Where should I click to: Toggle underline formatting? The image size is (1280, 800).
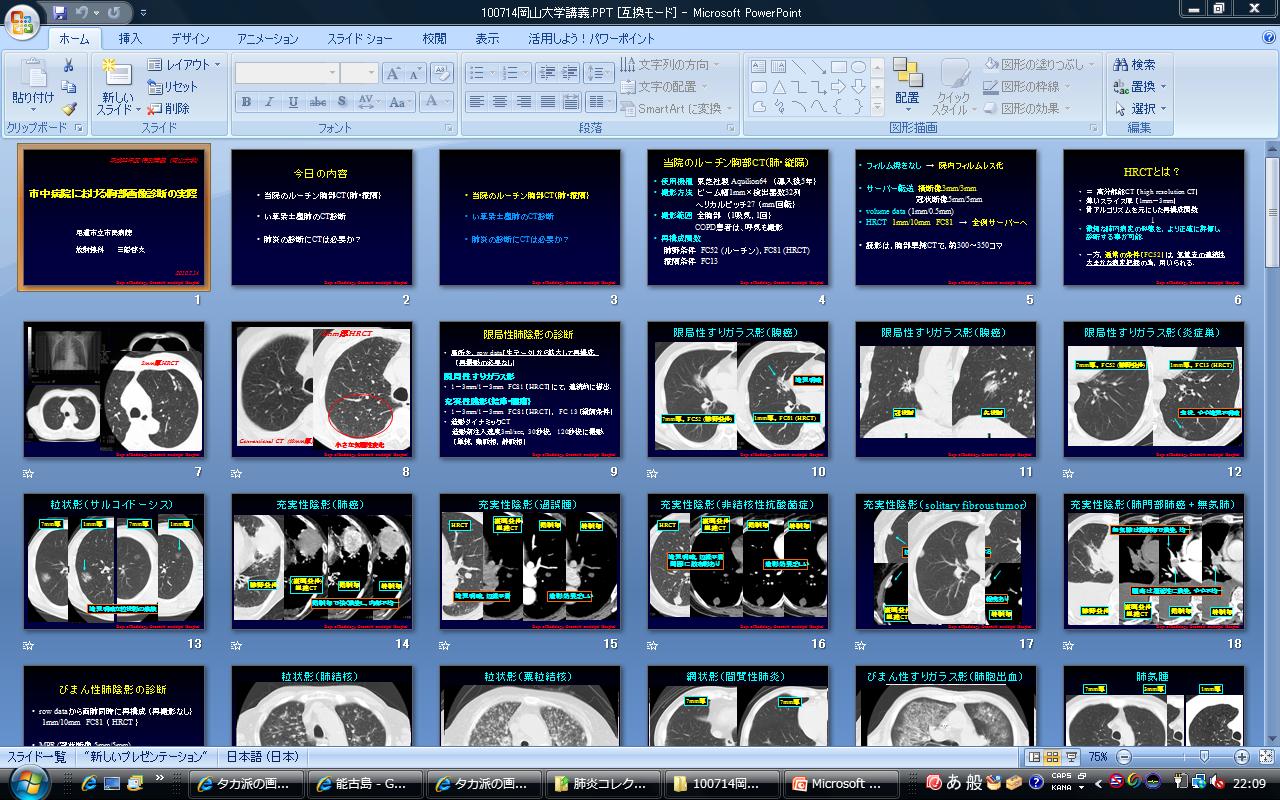click(294, 102)
